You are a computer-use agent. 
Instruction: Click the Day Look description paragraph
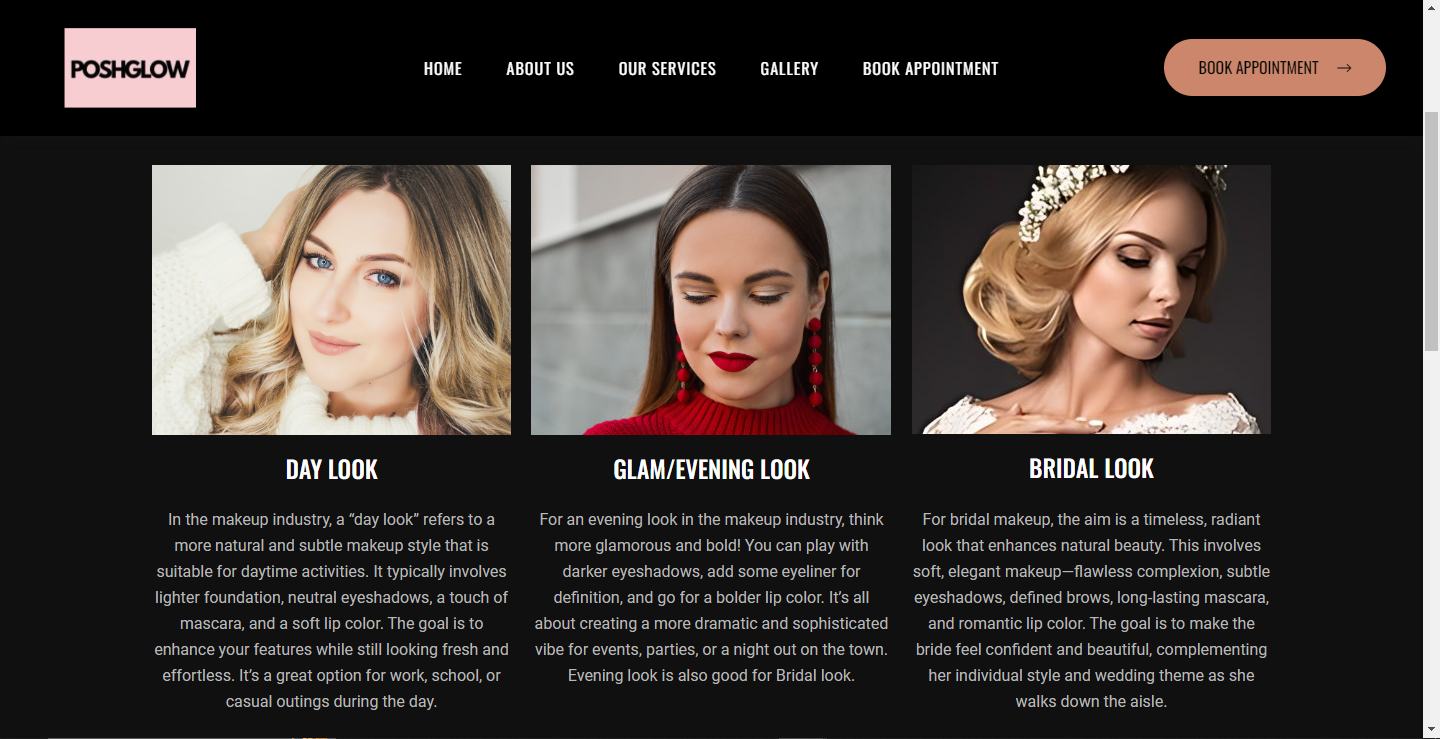click(x=331, y=610)
